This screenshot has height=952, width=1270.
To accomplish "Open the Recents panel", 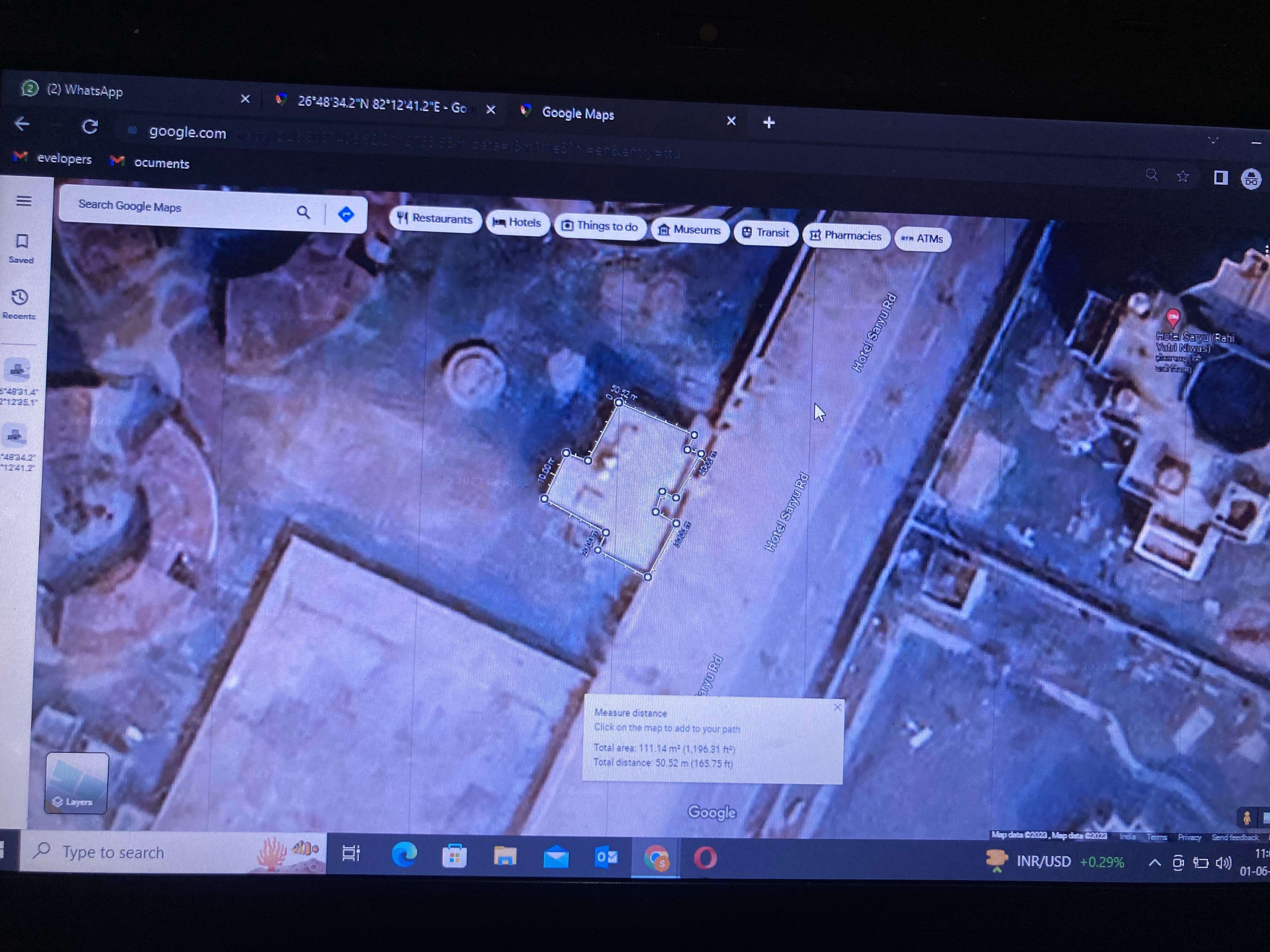I will click(19, 304).
